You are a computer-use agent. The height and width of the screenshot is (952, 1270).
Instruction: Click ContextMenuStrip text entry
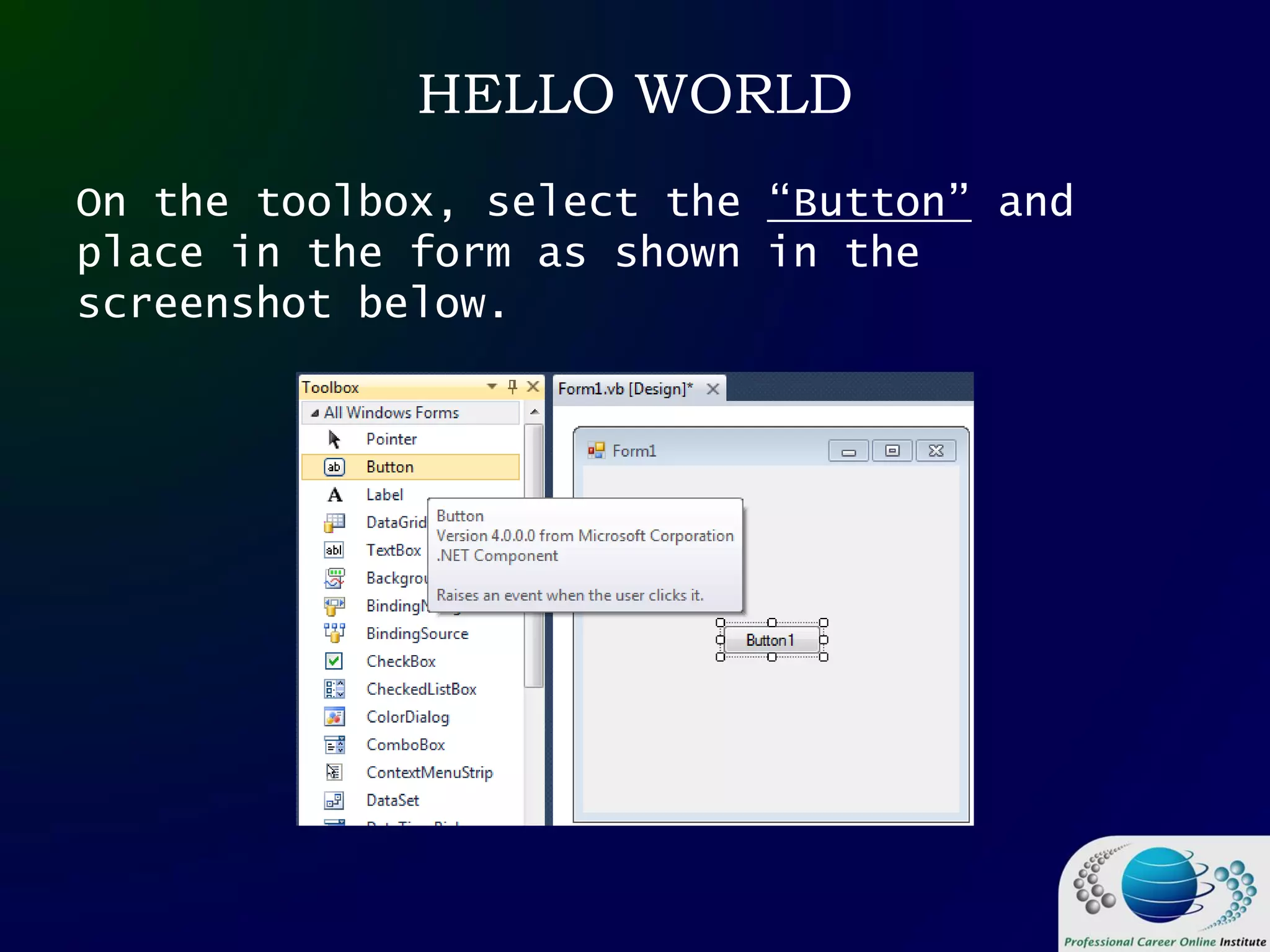coord(429,772)
